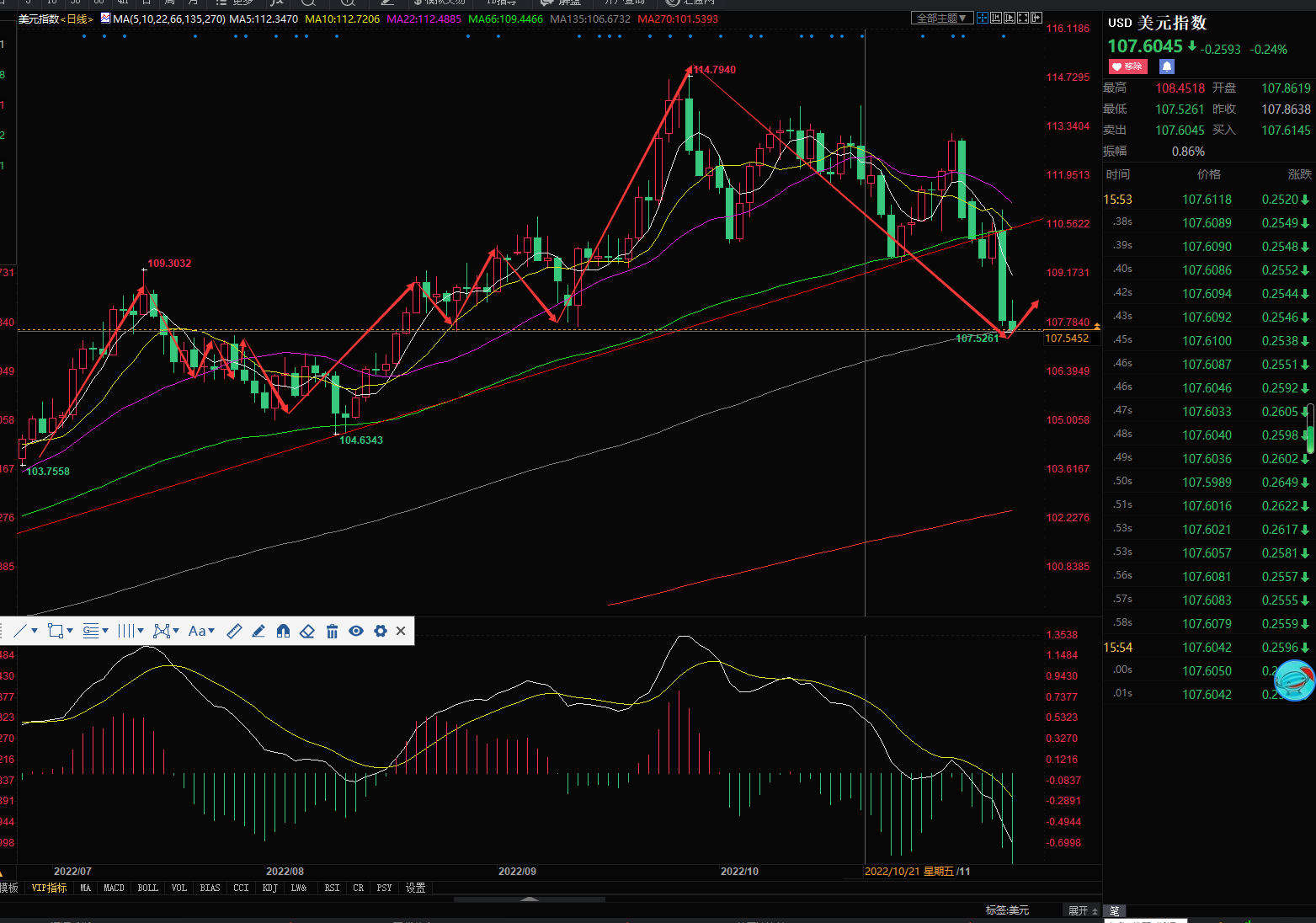Click the MA5:112.3470 legend label
This screenshot has width=1316, height=923.
[x=264, y=19]
